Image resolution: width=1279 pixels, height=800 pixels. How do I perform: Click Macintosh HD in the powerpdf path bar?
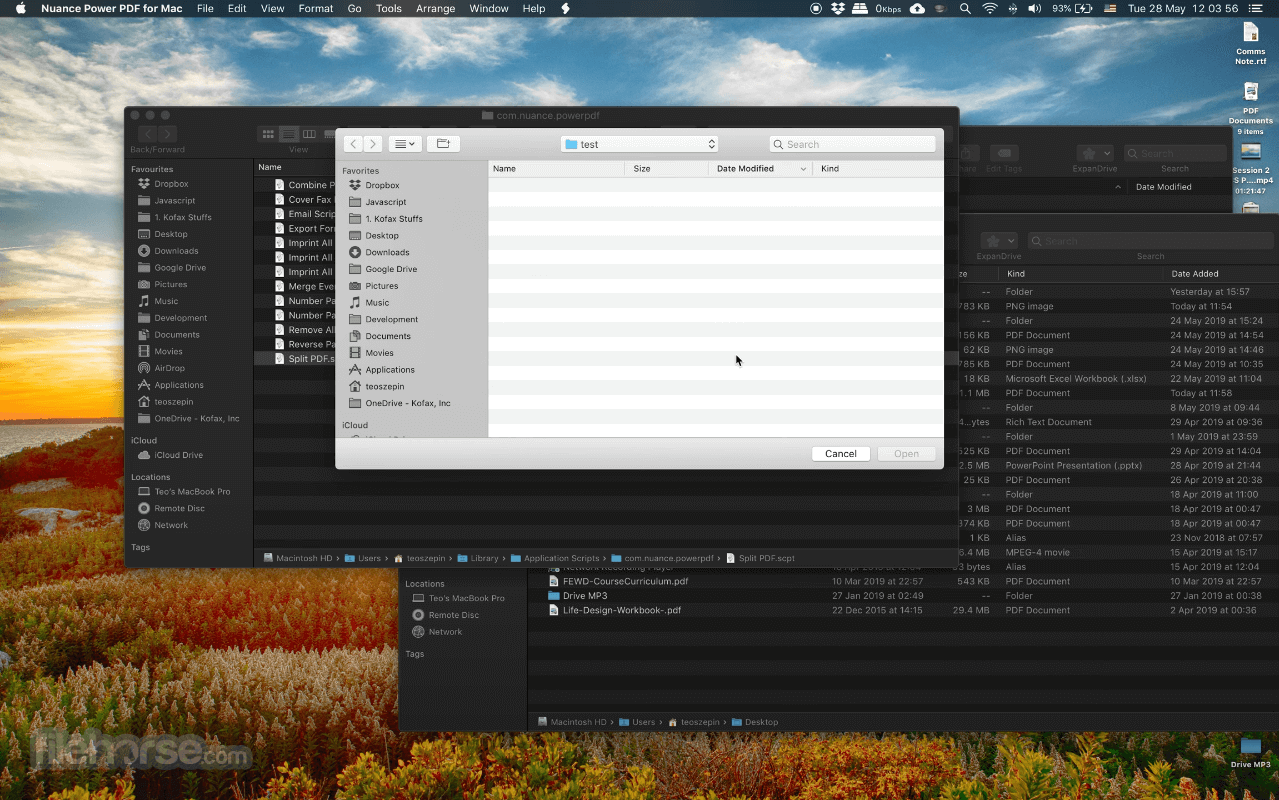click(x=298, y=558)
